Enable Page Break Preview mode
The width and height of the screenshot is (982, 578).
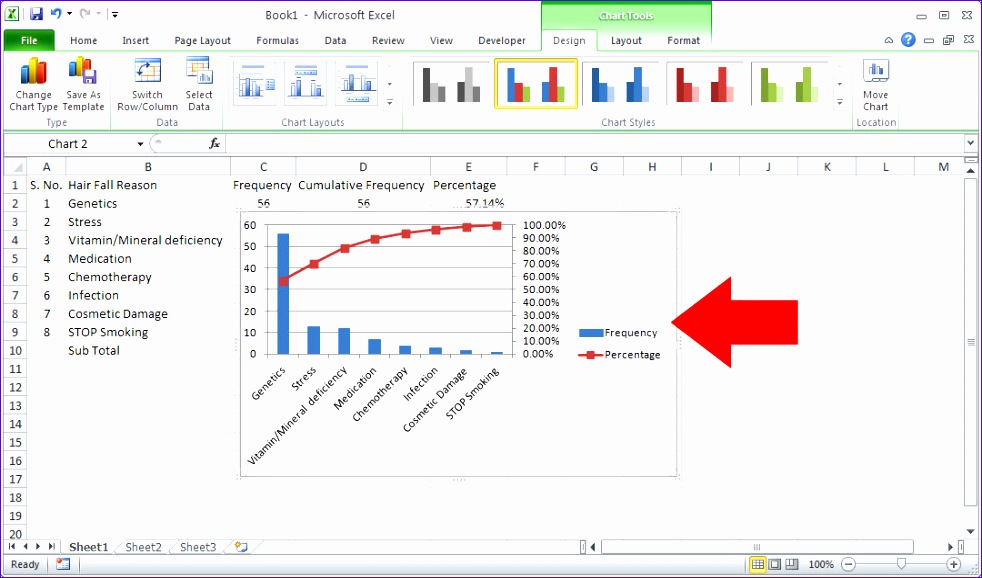pos(793,564)
